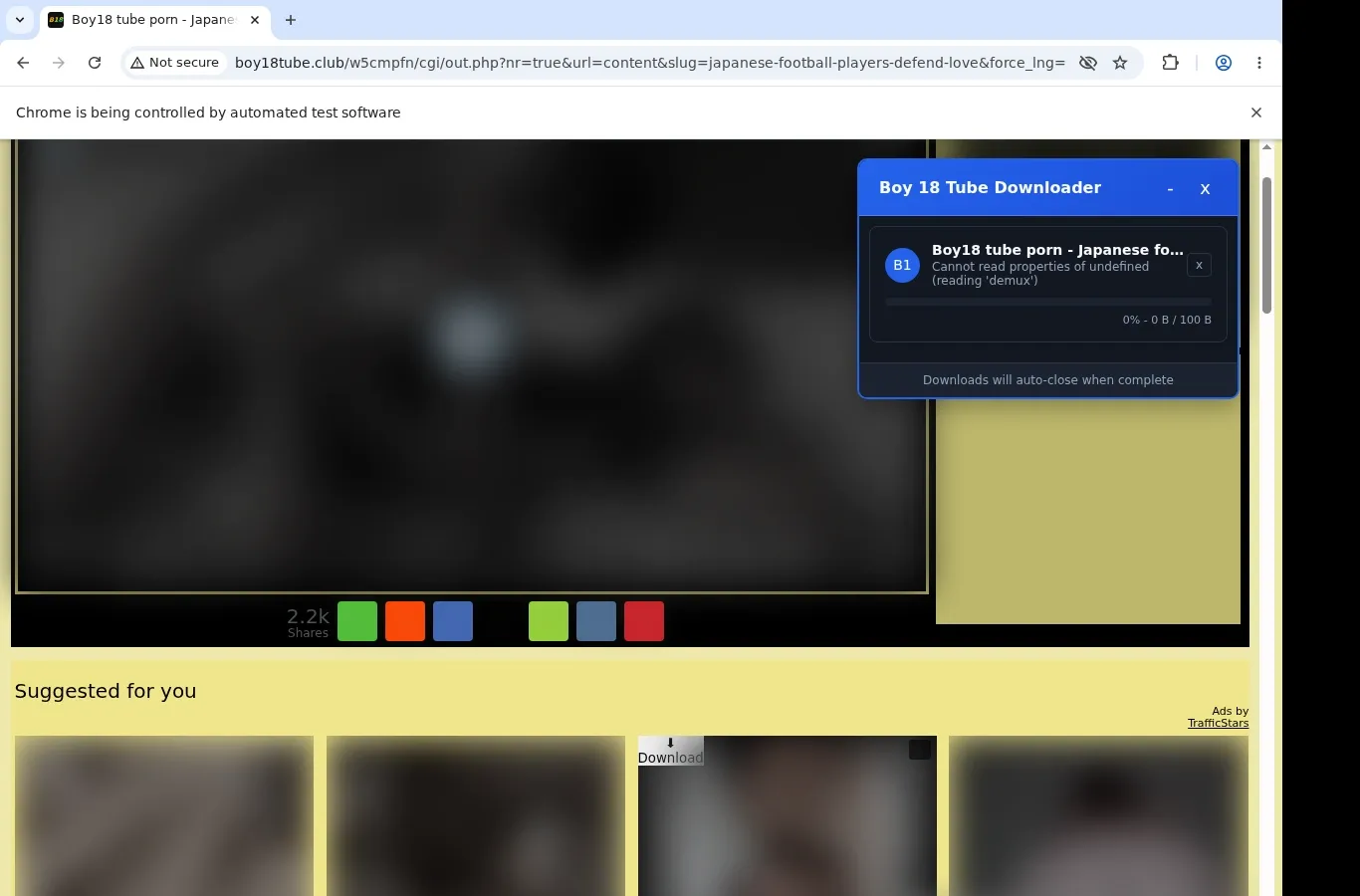Image resolution: width=1360 pixels, height=896 pixels.
Task: Open the Chrome three-dot menu
Action: (1259, 63)
